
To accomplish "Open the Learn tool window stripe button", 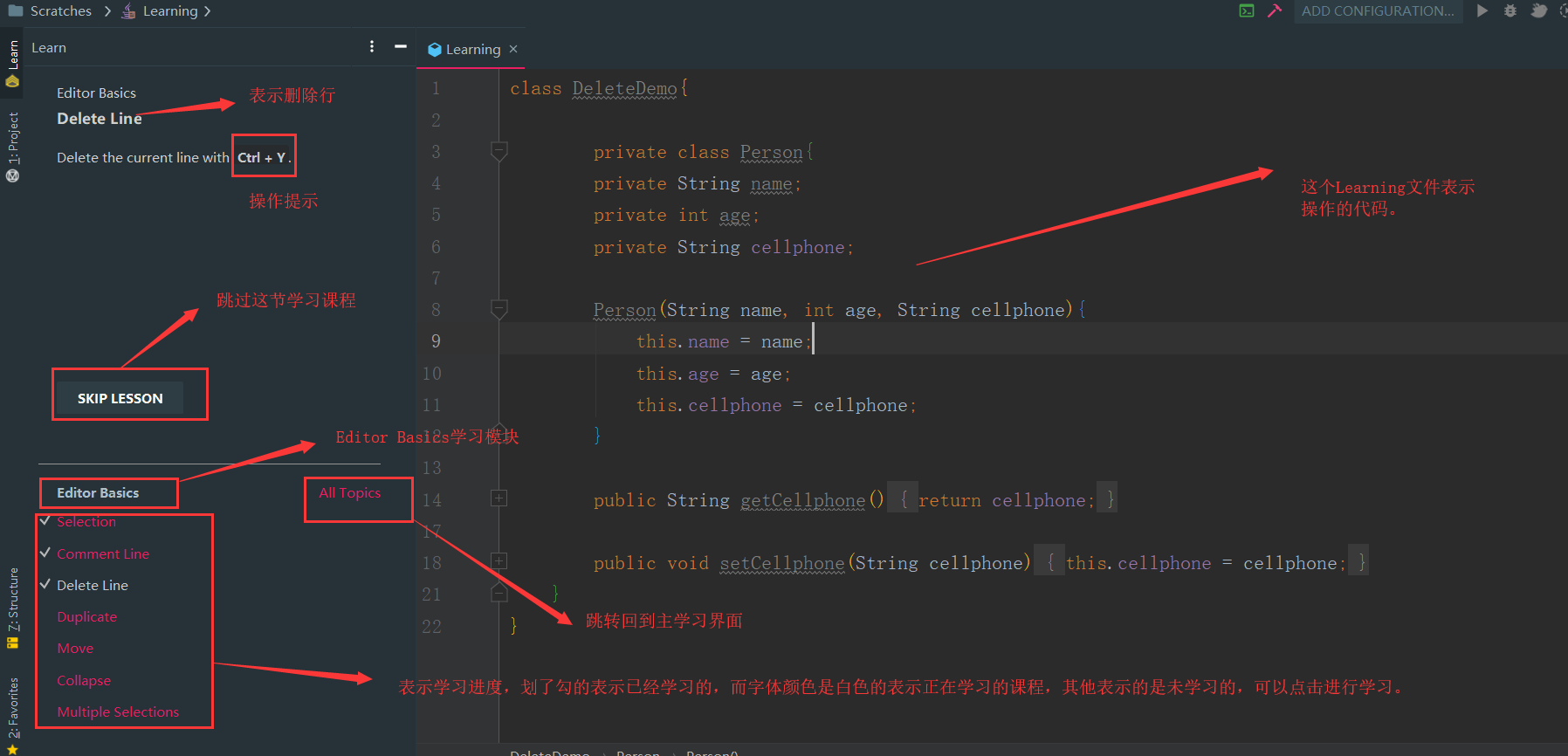I will pyautogui.click(x=12, y=63).
